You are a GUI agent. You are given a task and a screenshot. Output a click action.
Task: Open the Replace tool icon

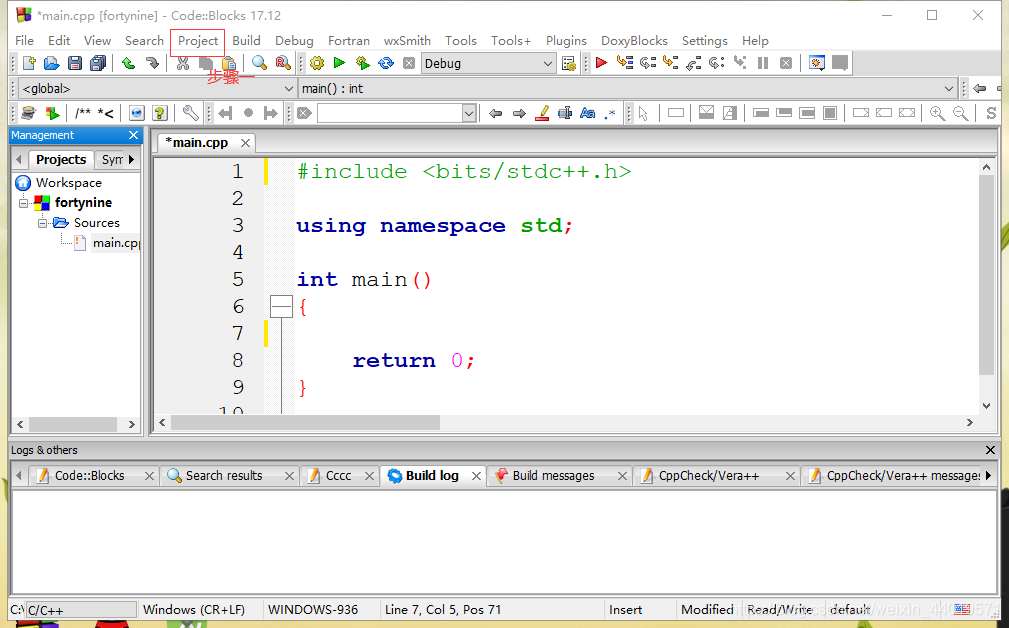click(x=282, y=63)
